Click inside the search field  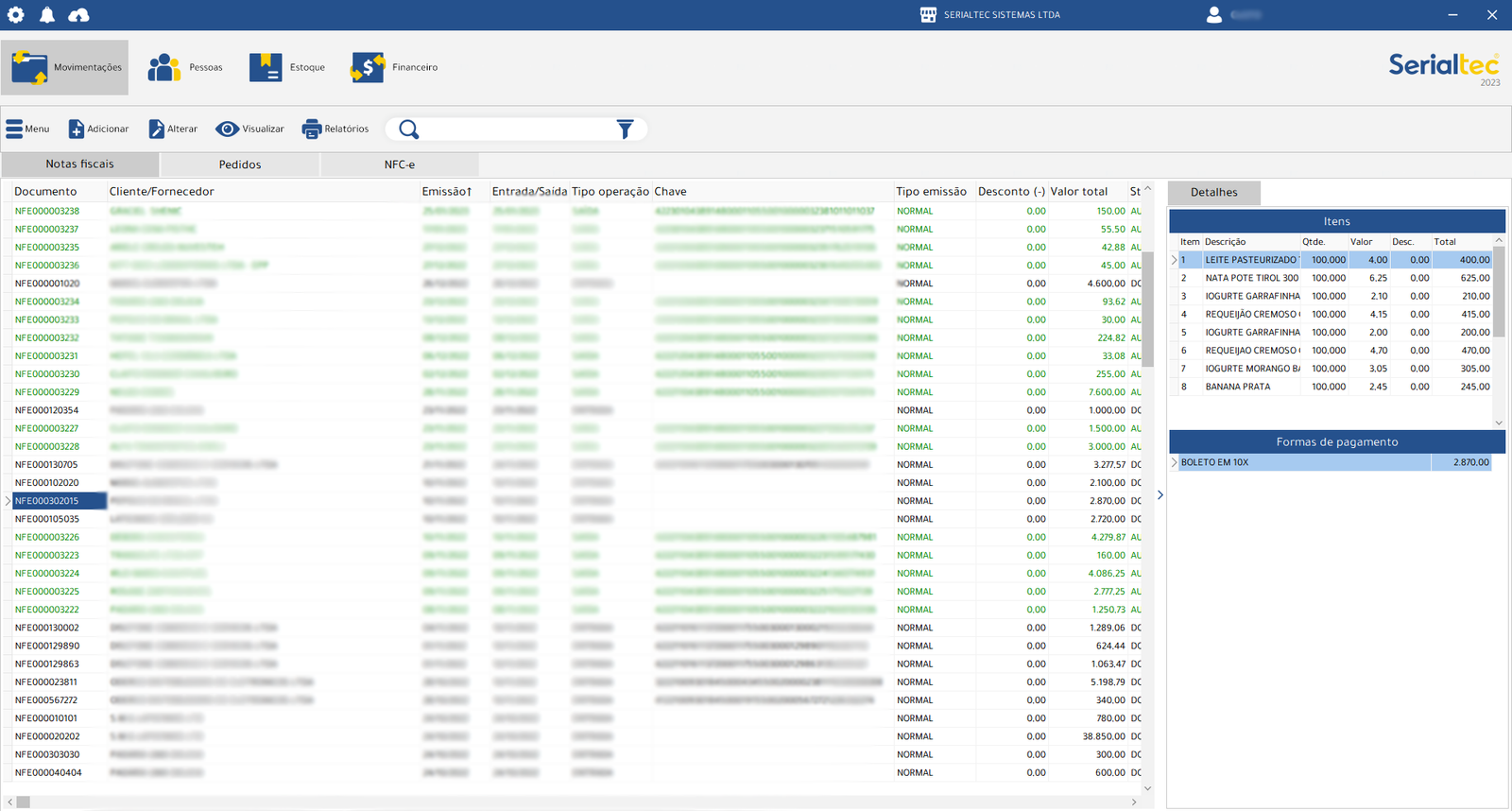click(x=517, y=129)
